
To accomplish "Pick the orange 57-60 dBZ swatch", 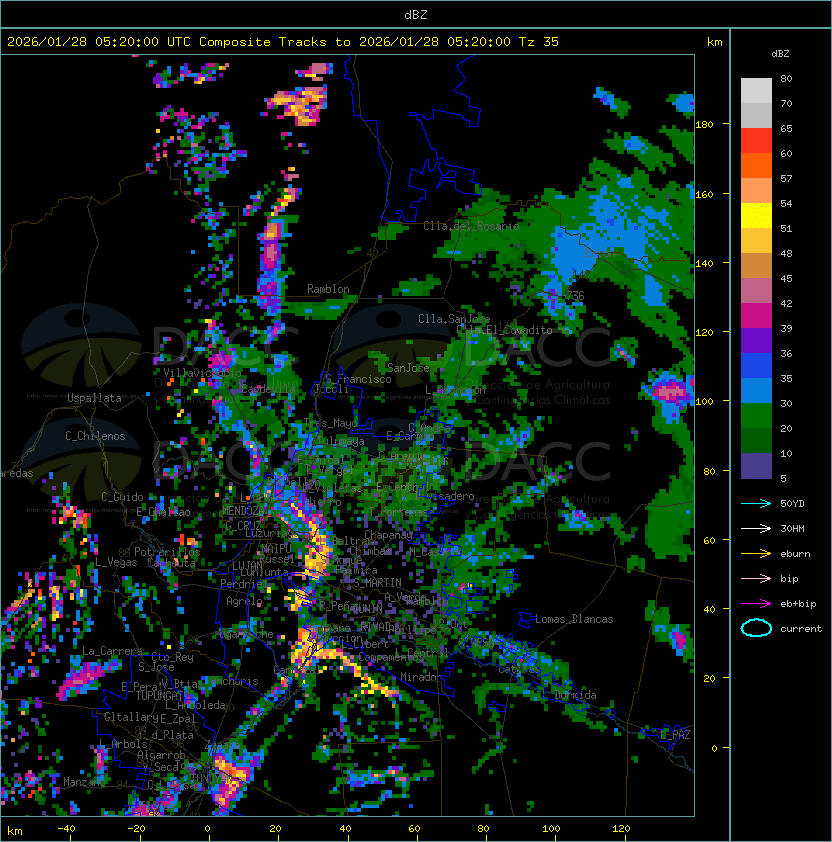I will pos(756,166).
